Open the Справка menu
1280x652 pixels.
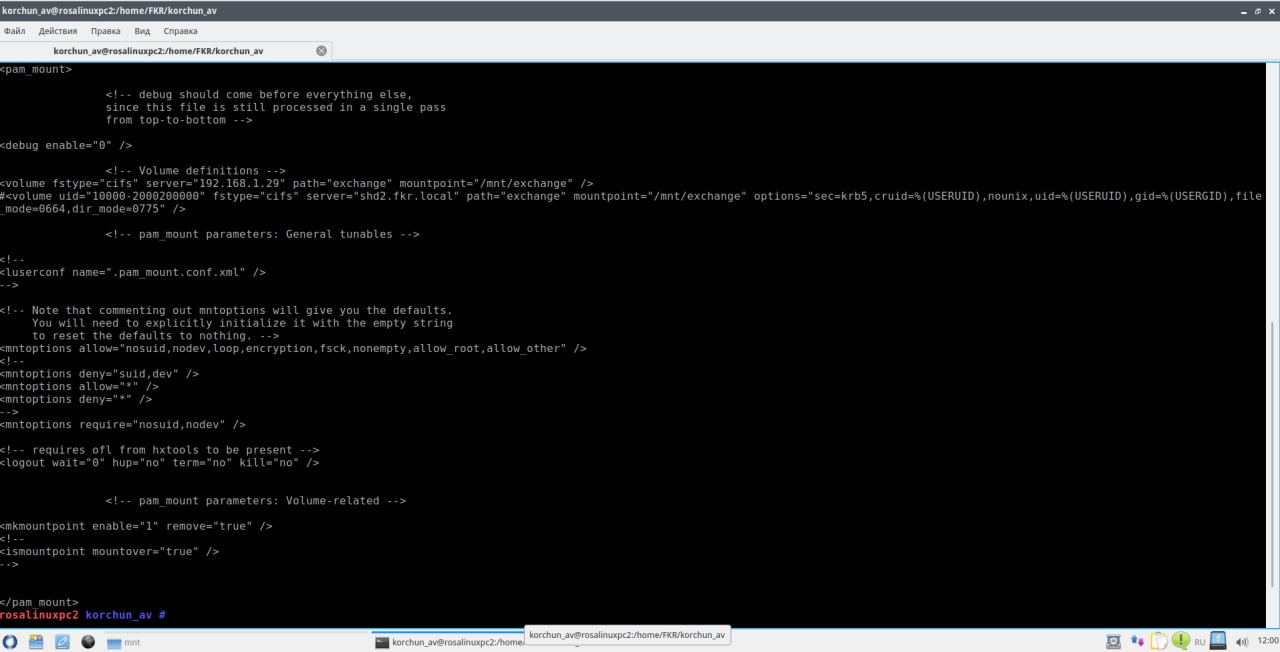coord(180,31)
